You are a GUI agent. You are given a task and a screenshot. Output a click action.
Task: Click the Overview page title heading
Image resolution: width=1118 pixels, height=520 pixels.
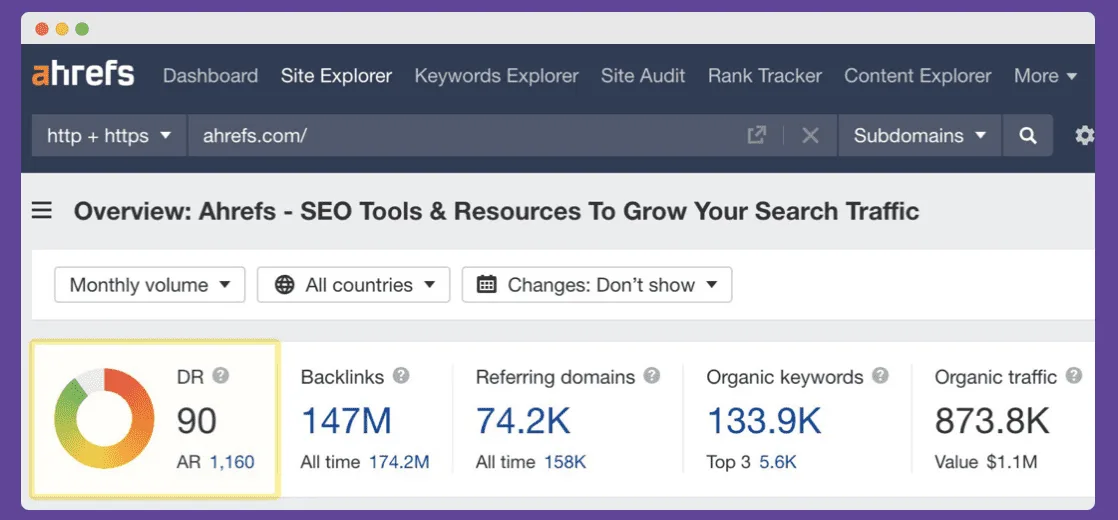(496, 212)
